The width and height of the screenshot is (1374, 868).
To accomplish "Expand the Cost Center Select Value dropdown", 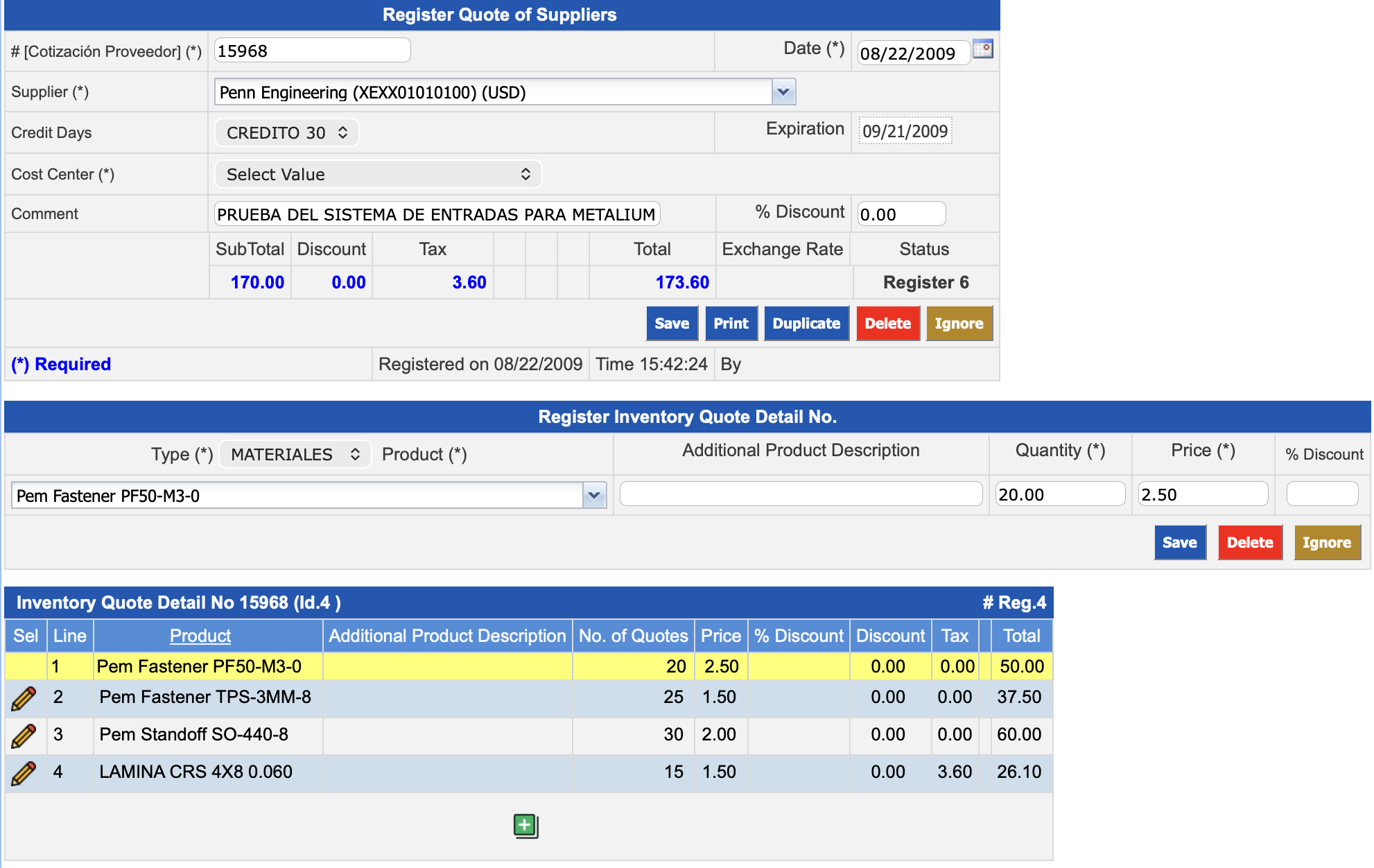I will (x=378, y=175).
